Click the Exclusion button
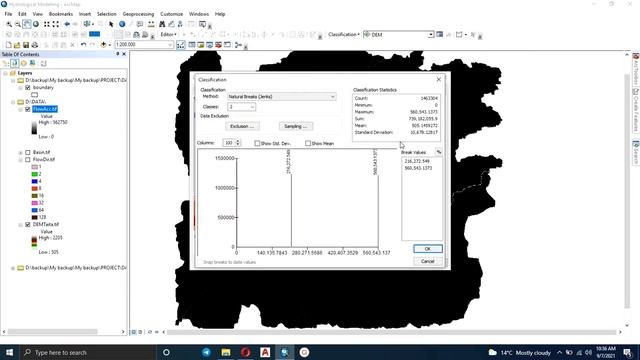 point(242,127)
